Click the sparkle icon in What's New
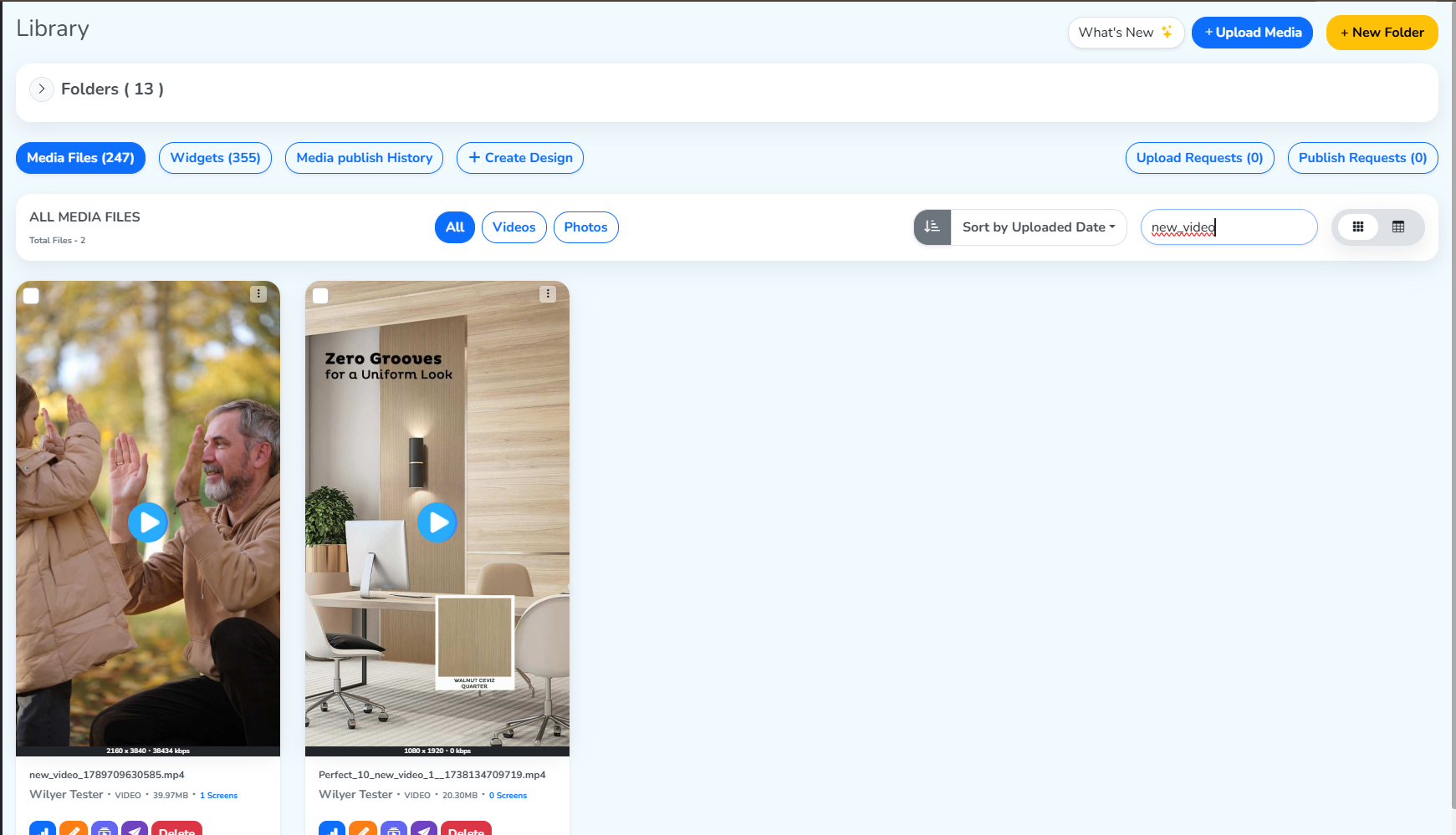This screenshot has width=1456, height=835. tap(1167, 32)
